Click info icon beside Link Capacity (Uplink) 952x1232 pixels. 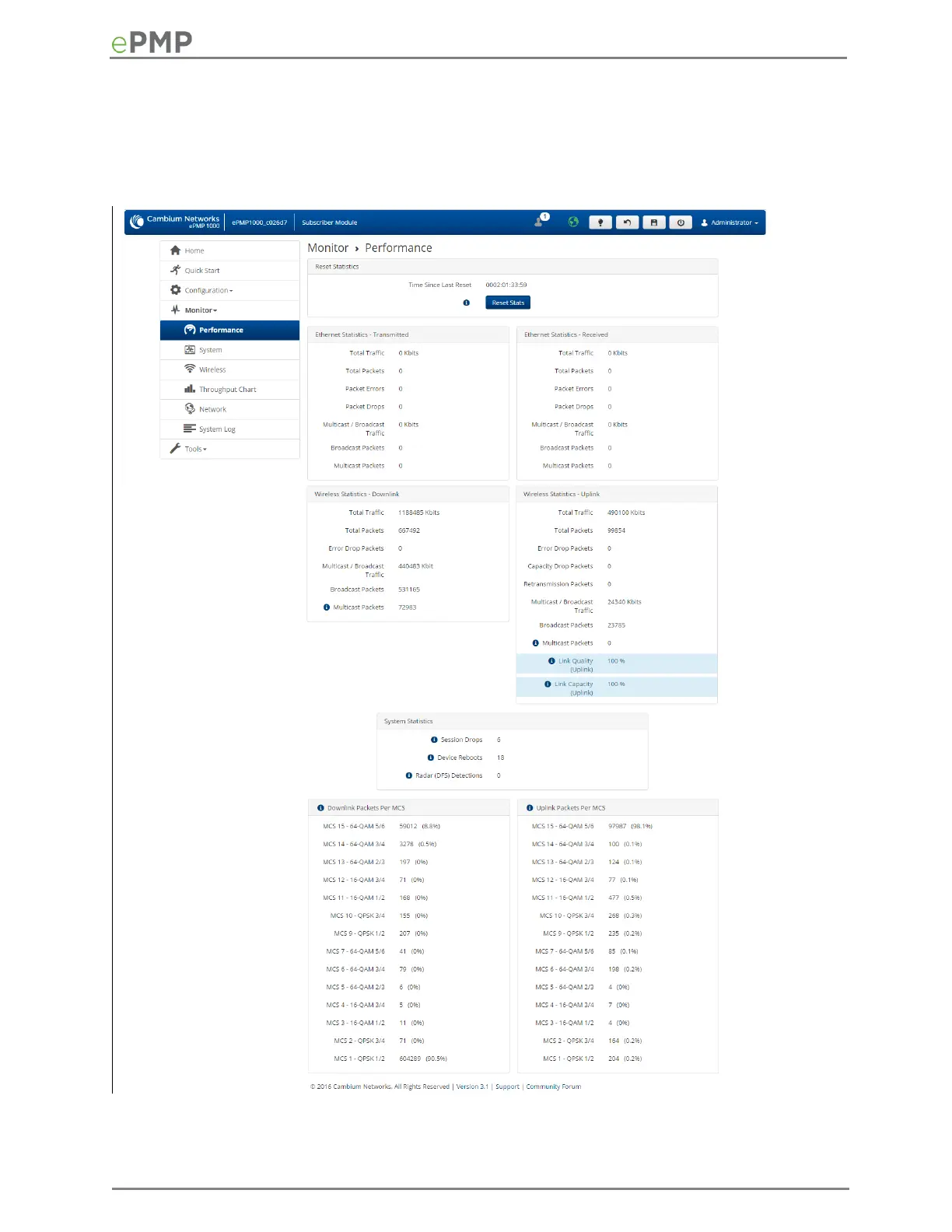(x=548, y=684)
